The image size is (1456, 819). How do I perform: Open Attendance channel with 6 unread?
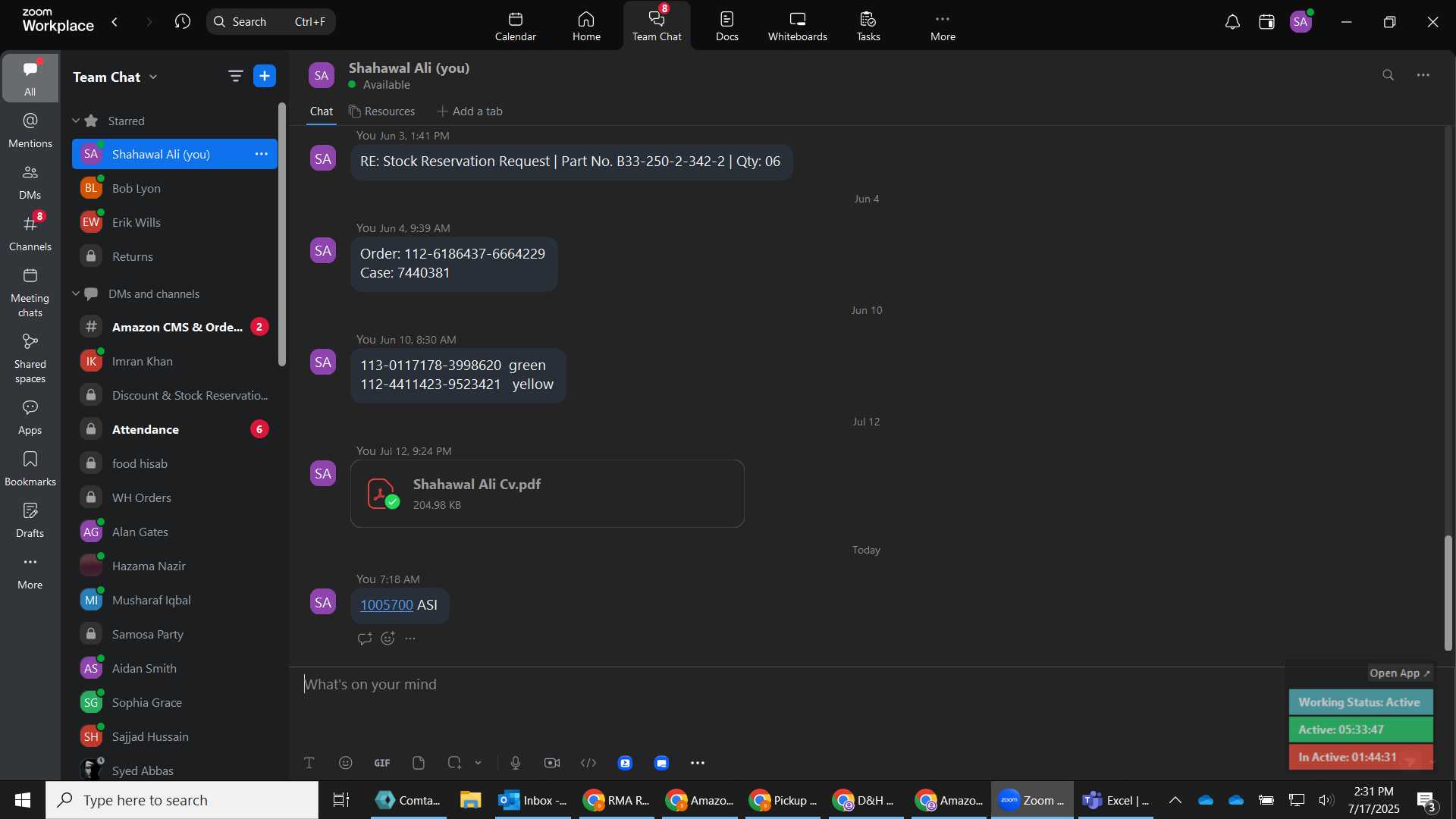174,429
